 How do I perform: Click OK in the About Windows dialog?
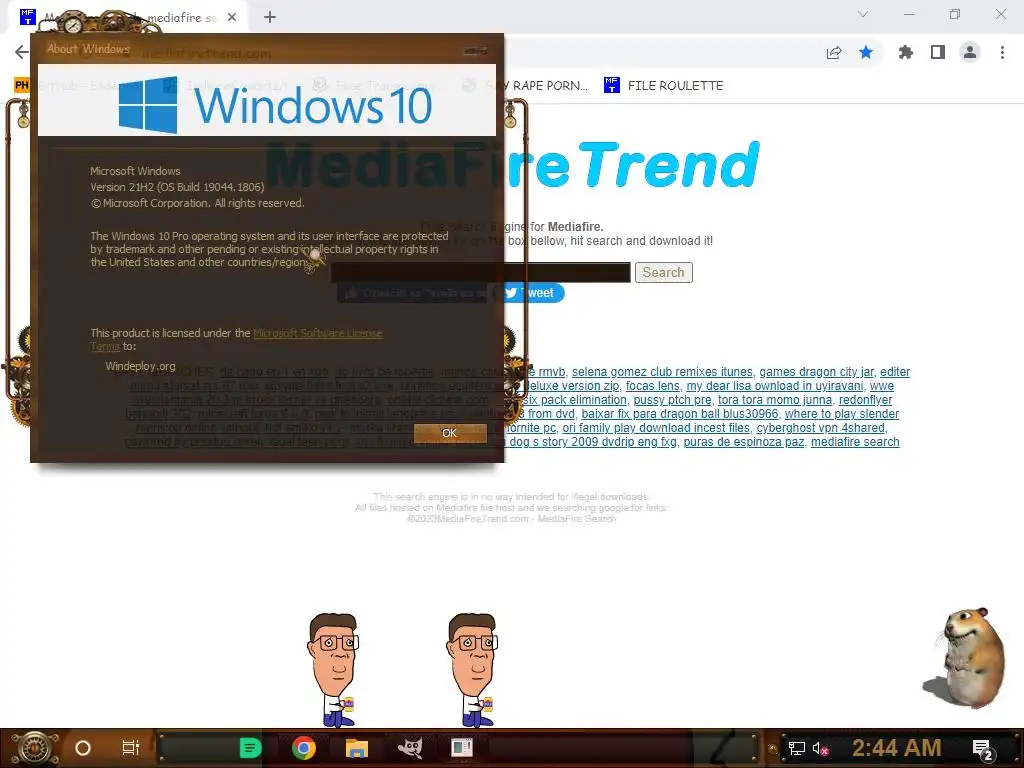pos(450,433)
